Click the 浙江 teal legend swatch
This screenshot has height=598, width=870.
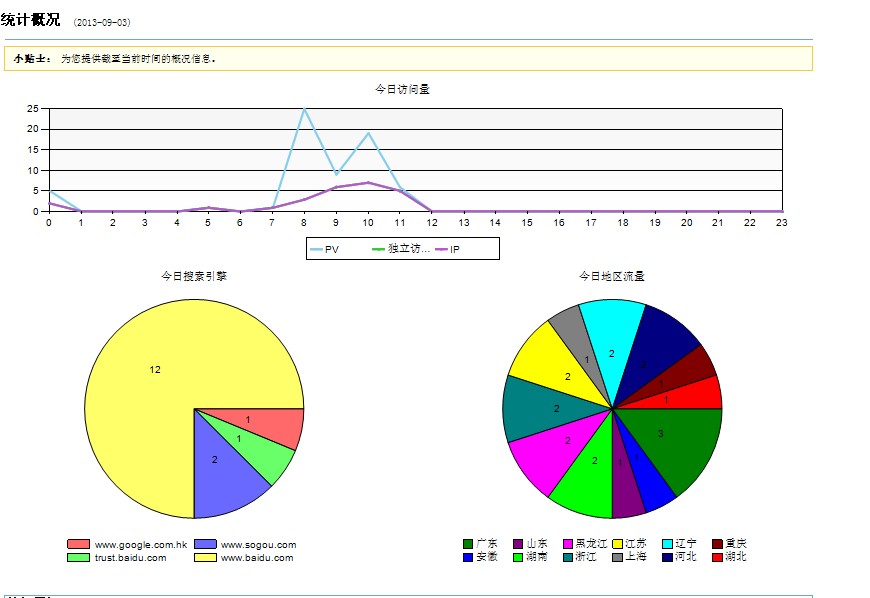coord(568,557)
